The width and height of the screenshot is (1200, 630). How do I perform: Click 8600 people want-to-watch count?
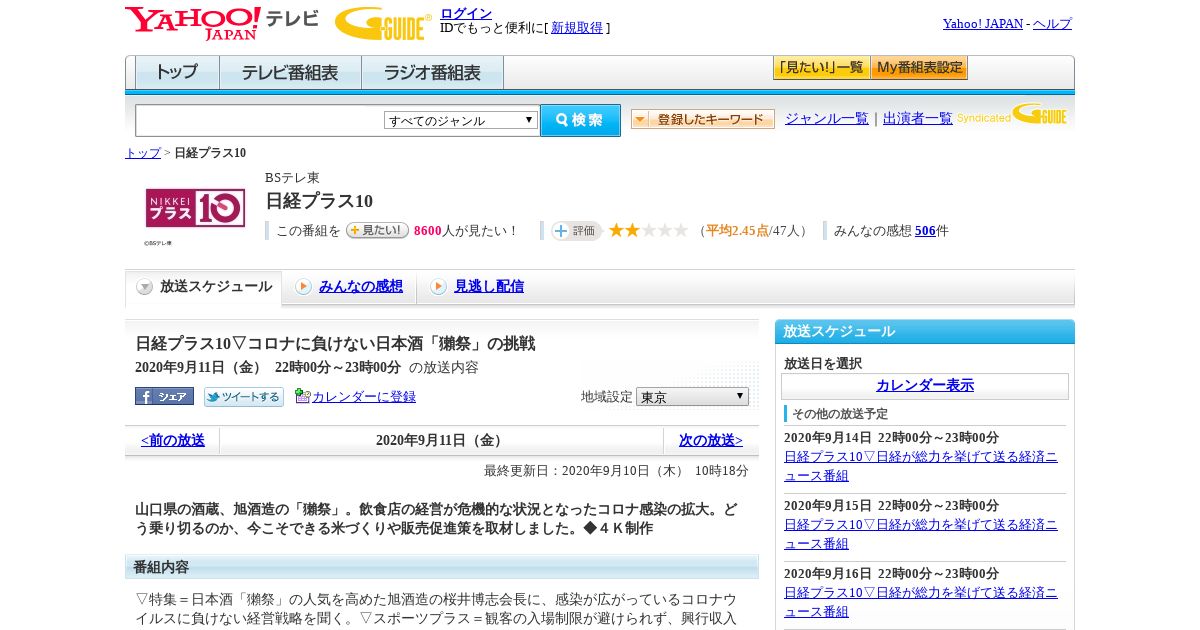pos(427,231)
